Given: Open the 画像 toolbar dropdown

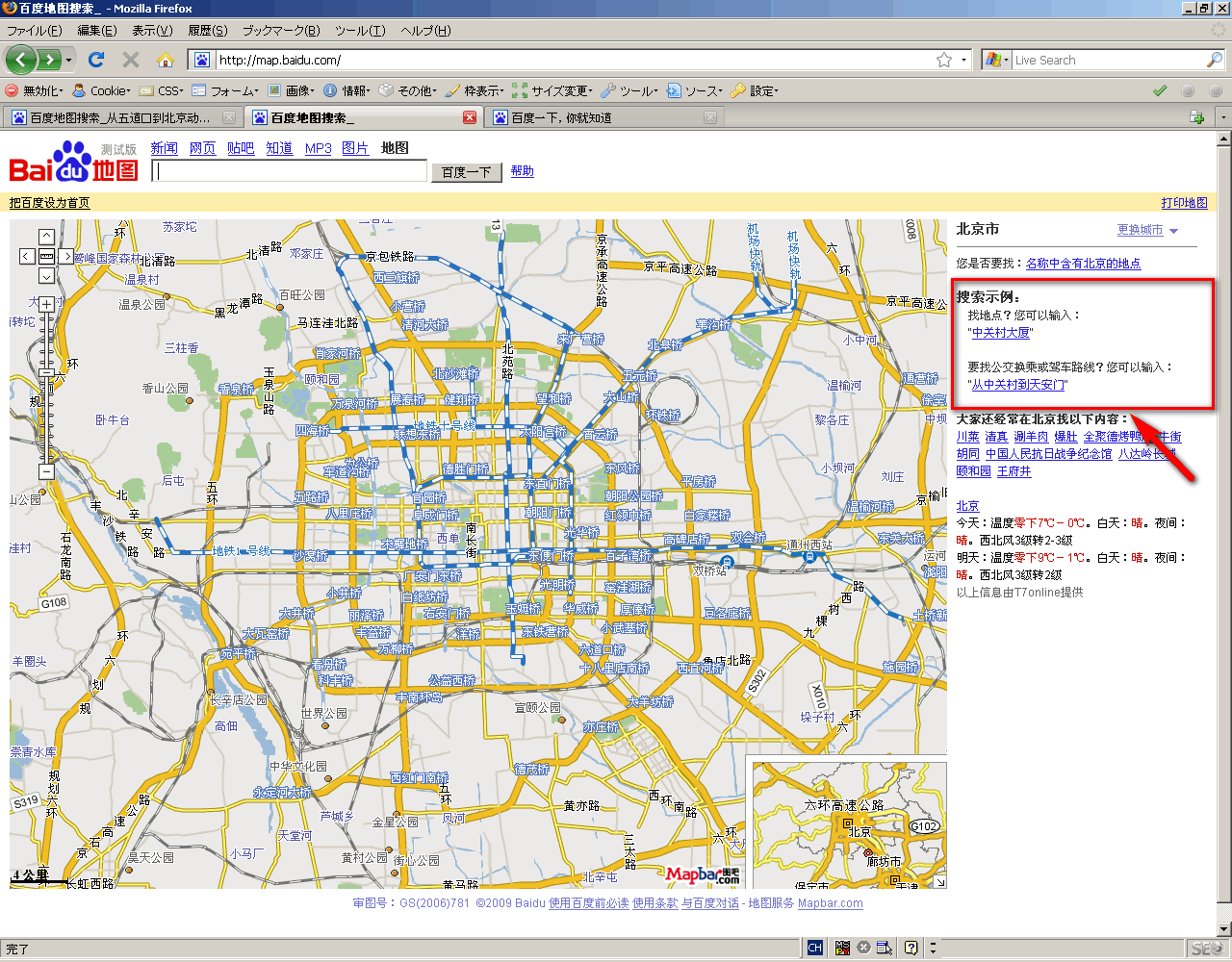Looking at the screenshot, I should coord(291,90).
